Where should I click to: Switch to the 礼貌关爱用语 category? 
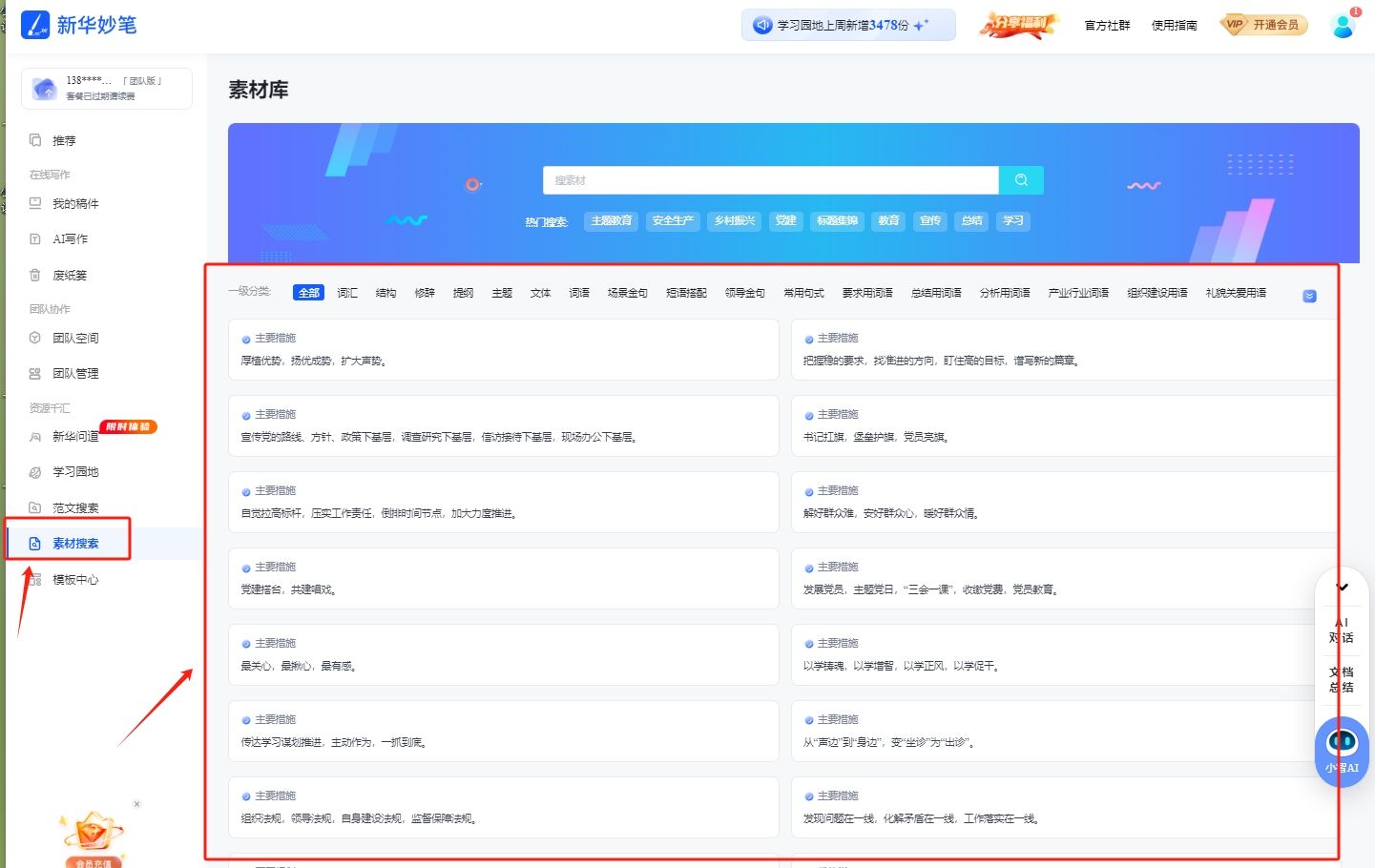[x=1236, y=293]
